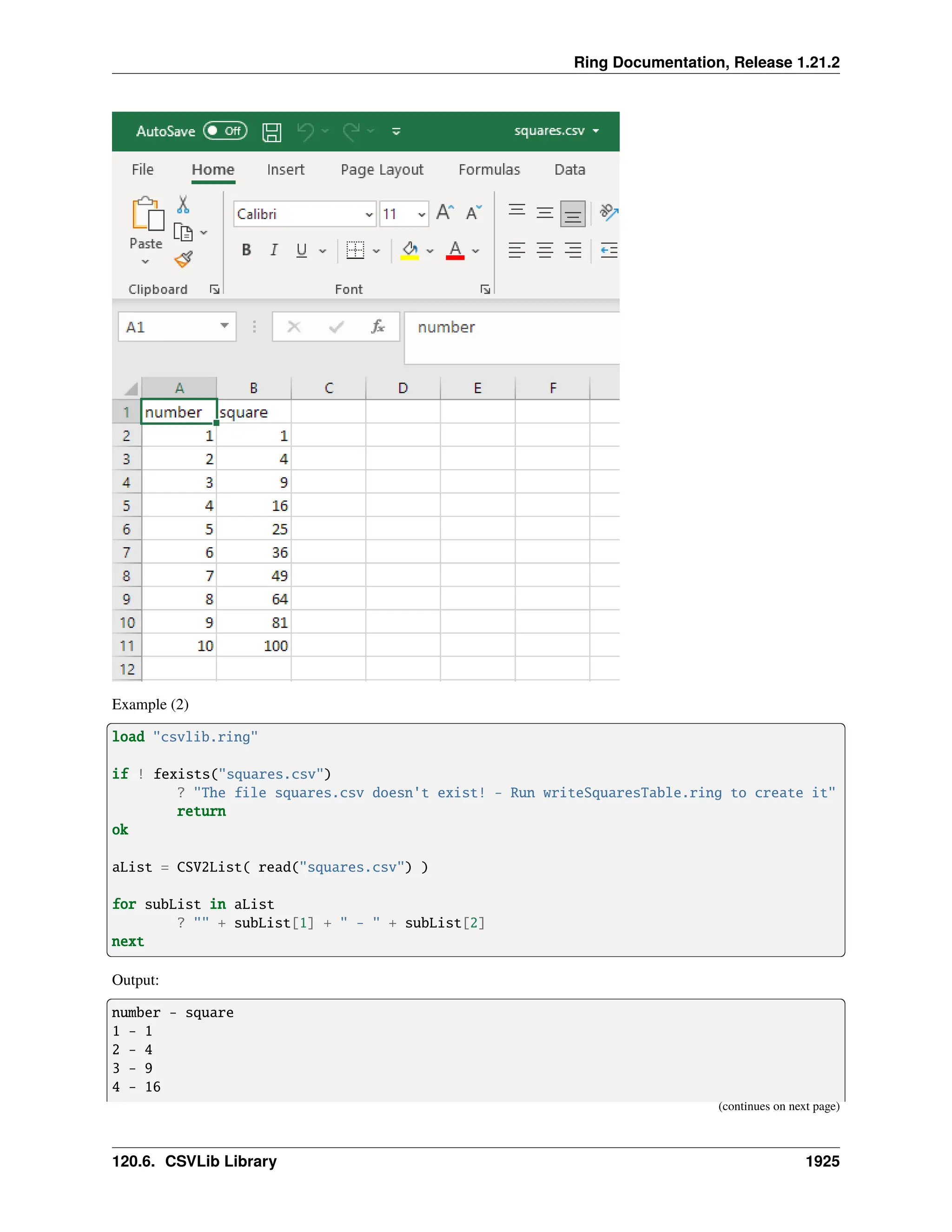Select cell B1 containing square

(x=254, y=412)
